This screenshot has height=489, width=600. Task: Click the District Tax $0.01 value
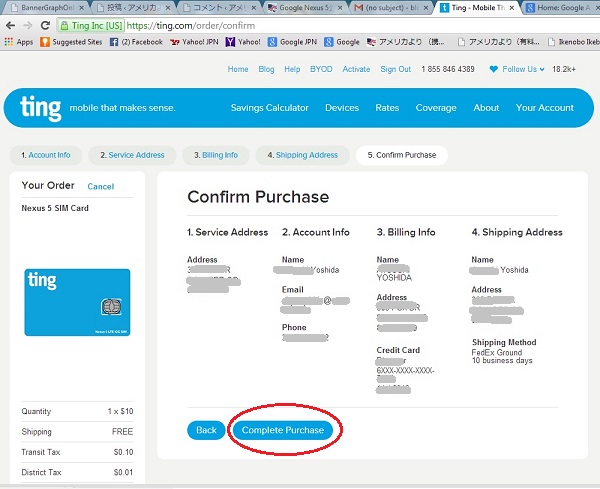[x=123, y=473]
